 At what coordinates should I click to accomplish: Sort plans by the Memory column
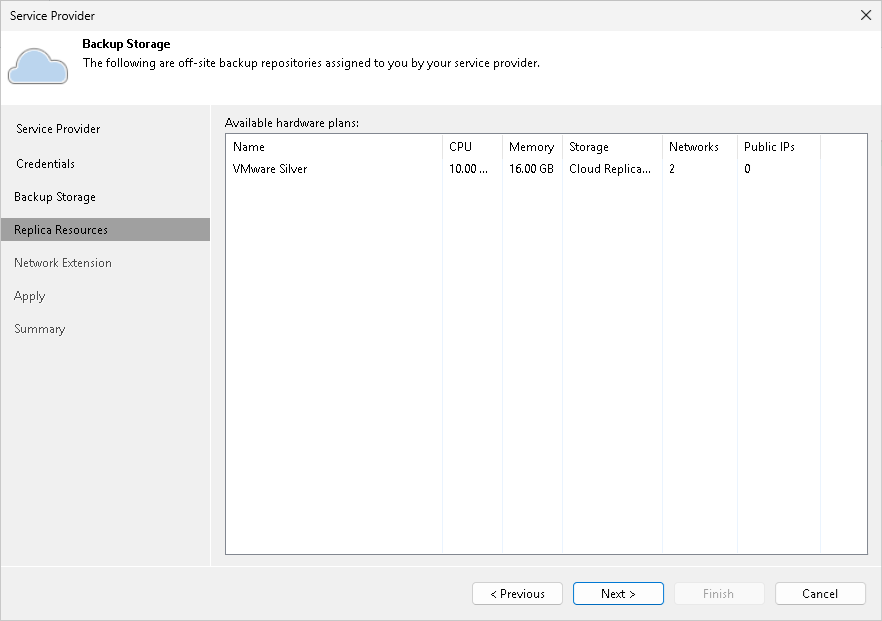(x=531, y=146)
